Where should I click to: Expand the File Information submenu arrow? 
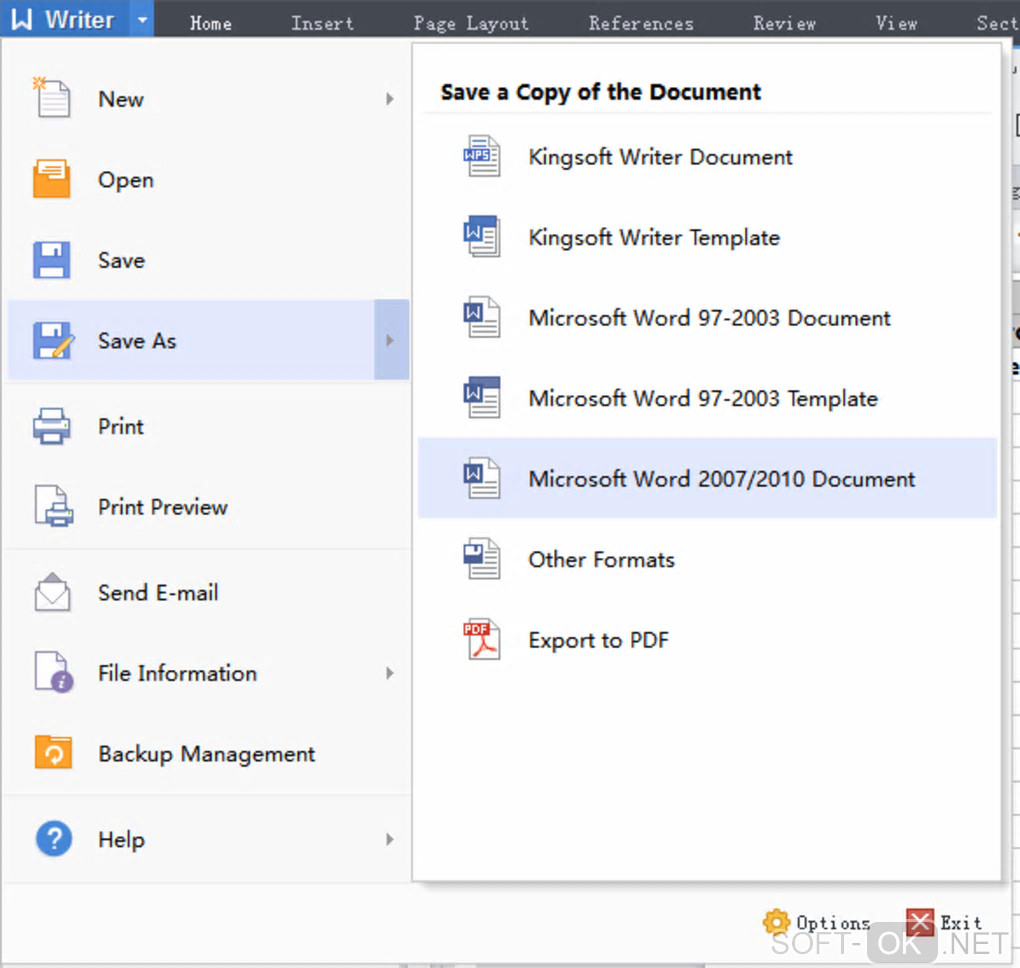(x=389, y=673)
